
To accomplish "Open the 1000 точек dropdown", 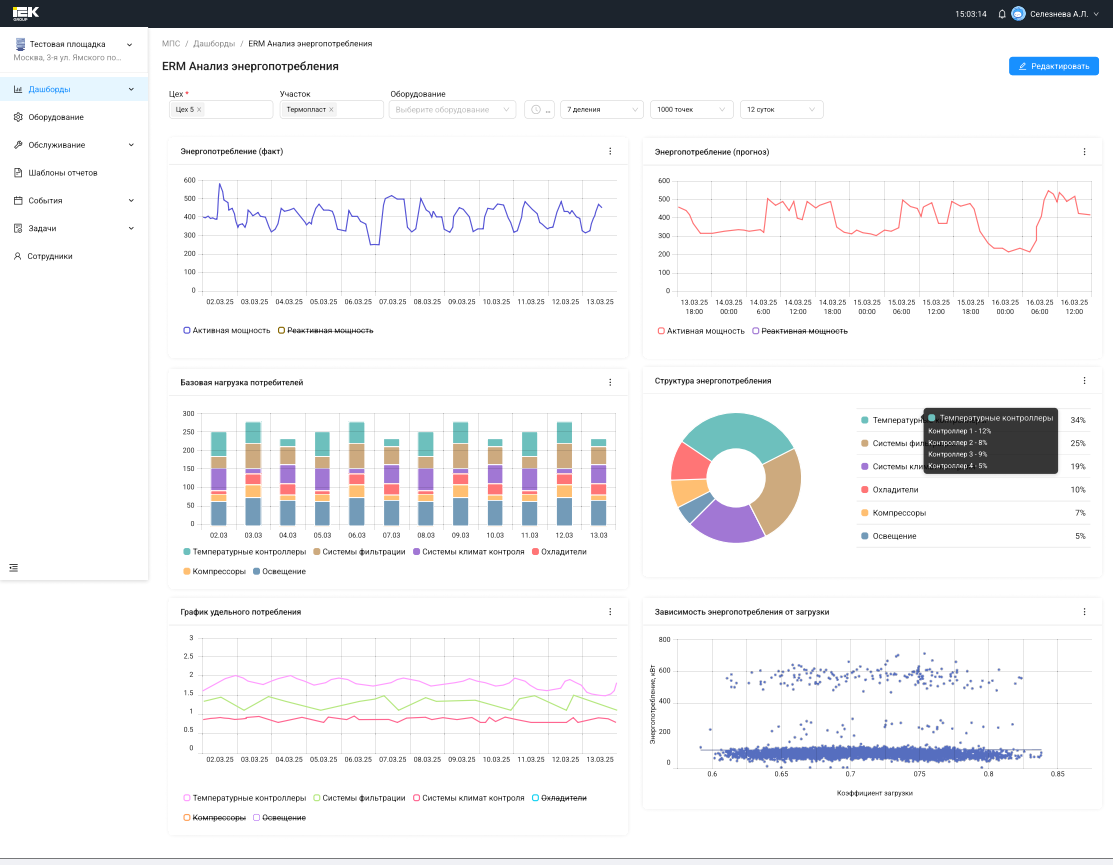I will click(691, 109).
